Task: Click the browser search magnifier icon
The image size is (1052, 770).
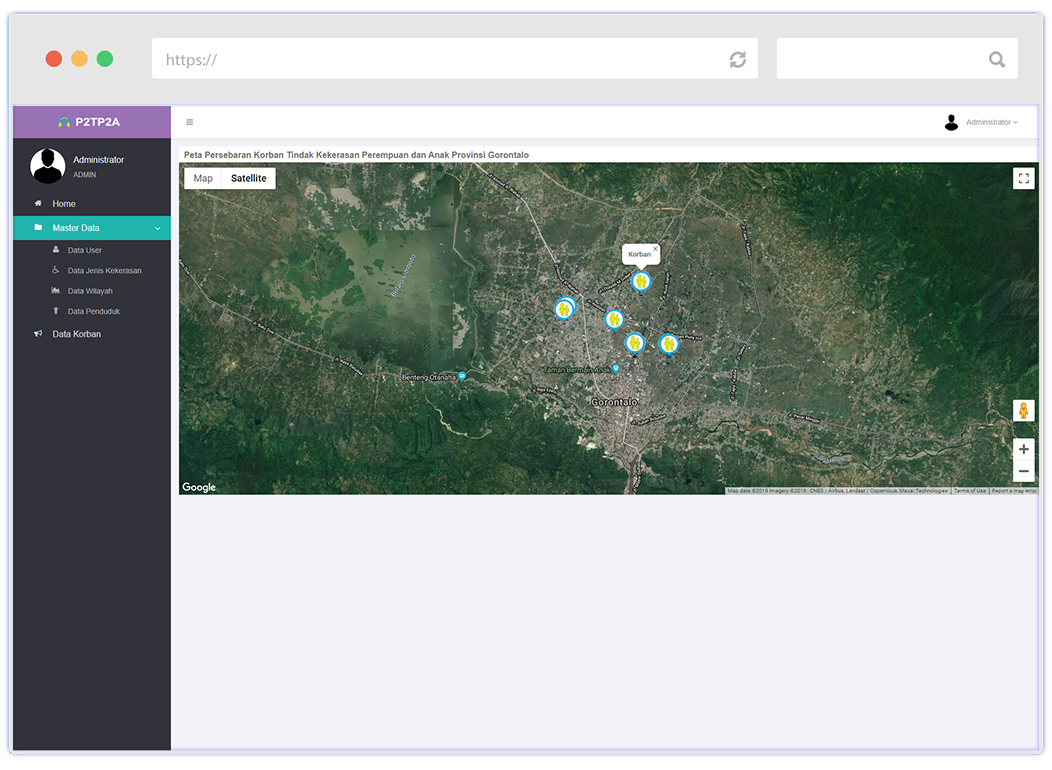Action: point(996,60)
